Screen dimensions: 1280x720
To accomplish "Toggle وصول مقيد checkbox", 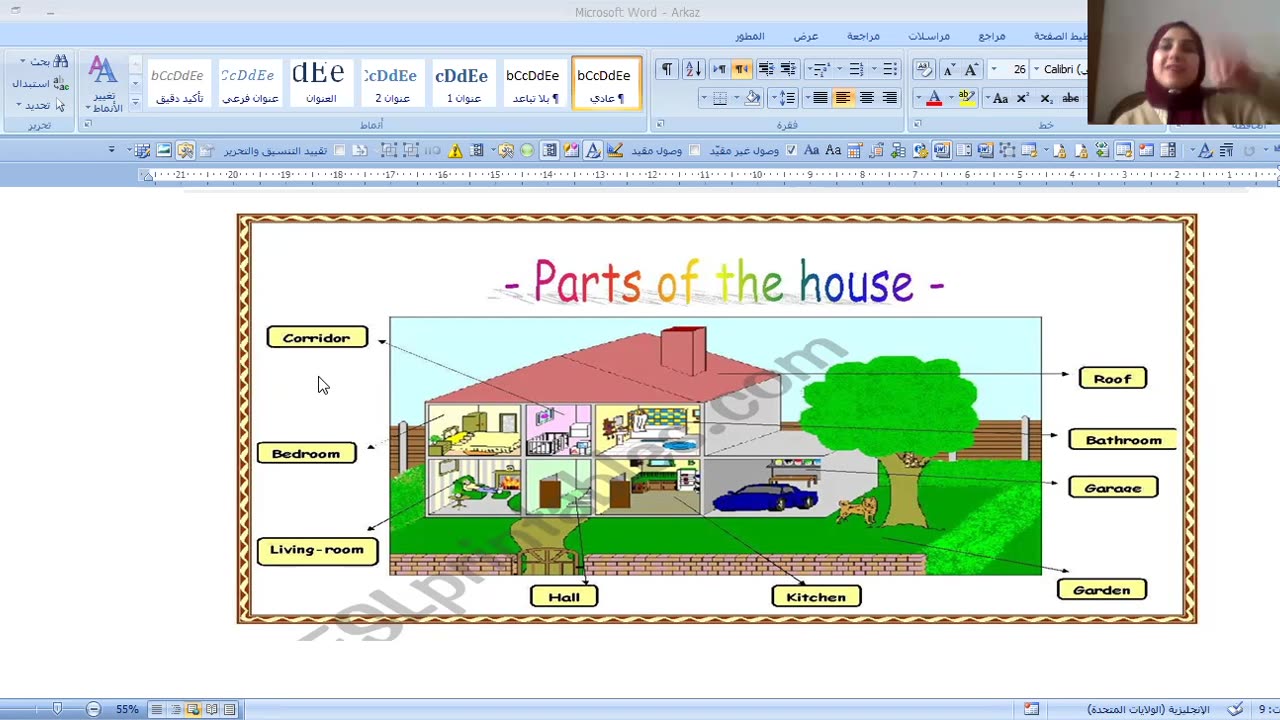I will pos(694,150).
